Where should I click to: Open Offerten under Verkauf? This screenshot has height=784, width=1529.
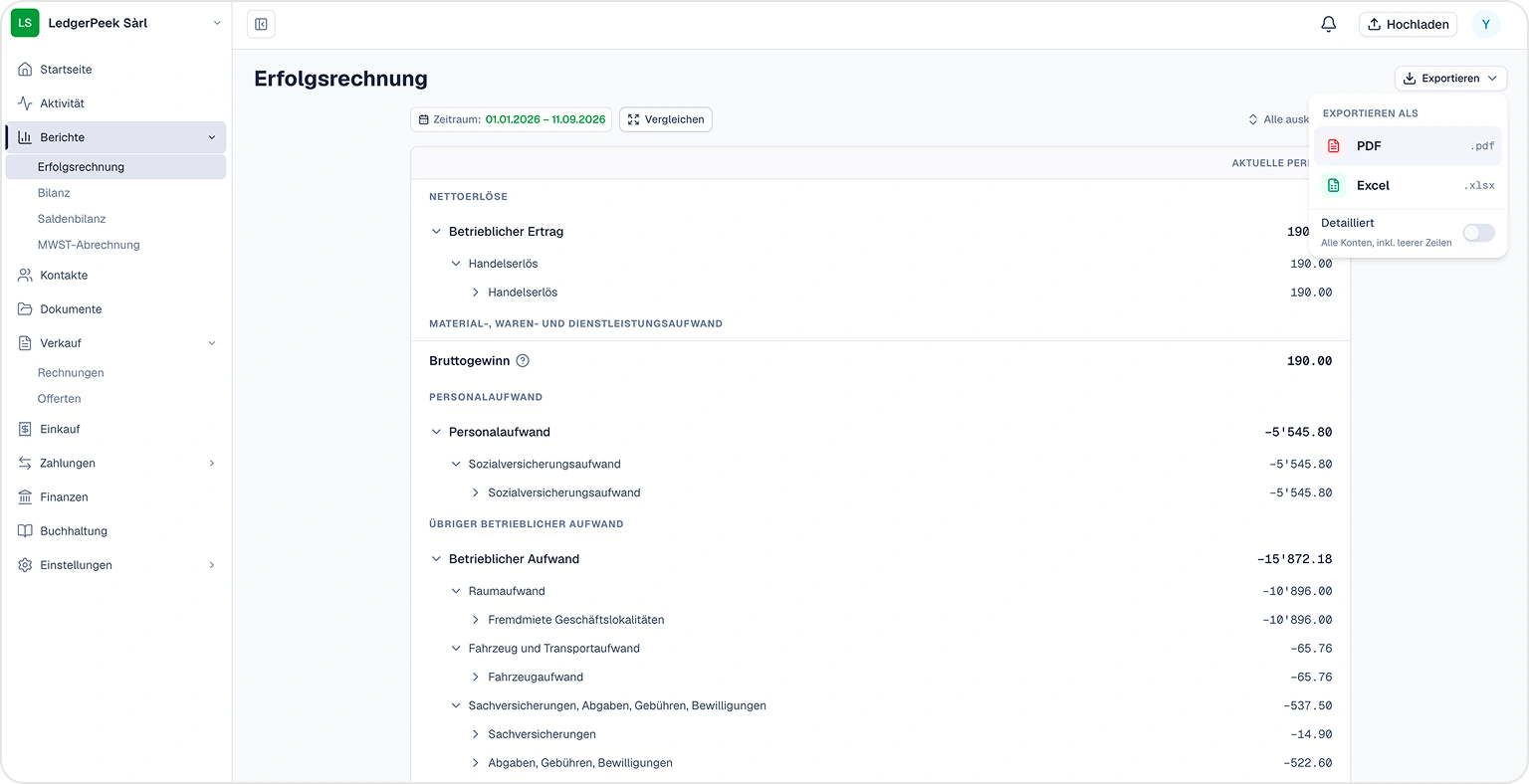click(x=115, y=399)
